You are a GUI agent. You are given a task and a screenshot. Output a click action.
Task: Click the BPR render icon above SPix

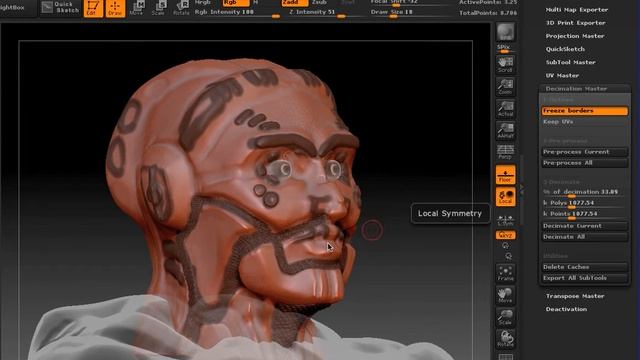point(506,32)
